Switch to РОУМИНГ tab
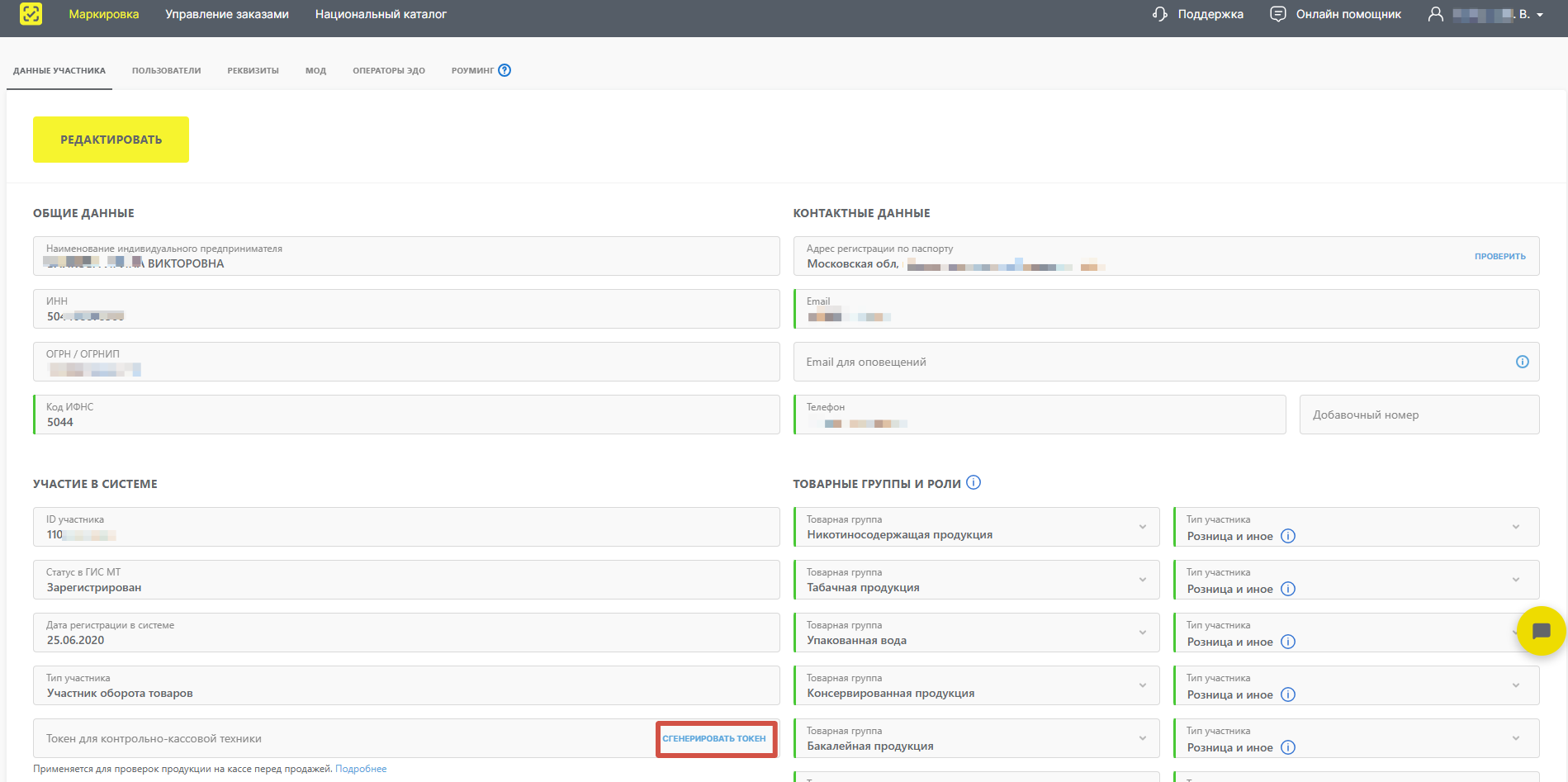 pos(472,70)
